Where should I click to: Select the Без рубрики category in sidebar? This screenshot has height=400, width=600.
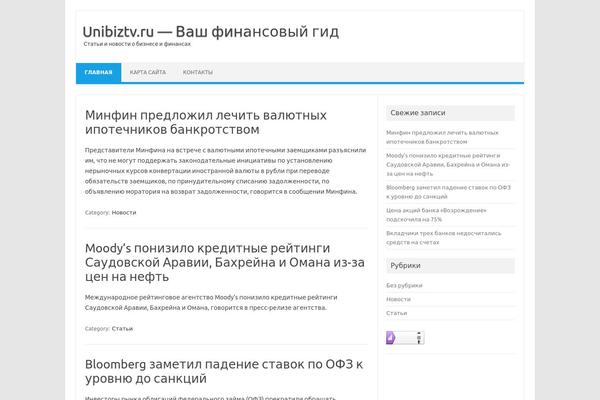404,285
